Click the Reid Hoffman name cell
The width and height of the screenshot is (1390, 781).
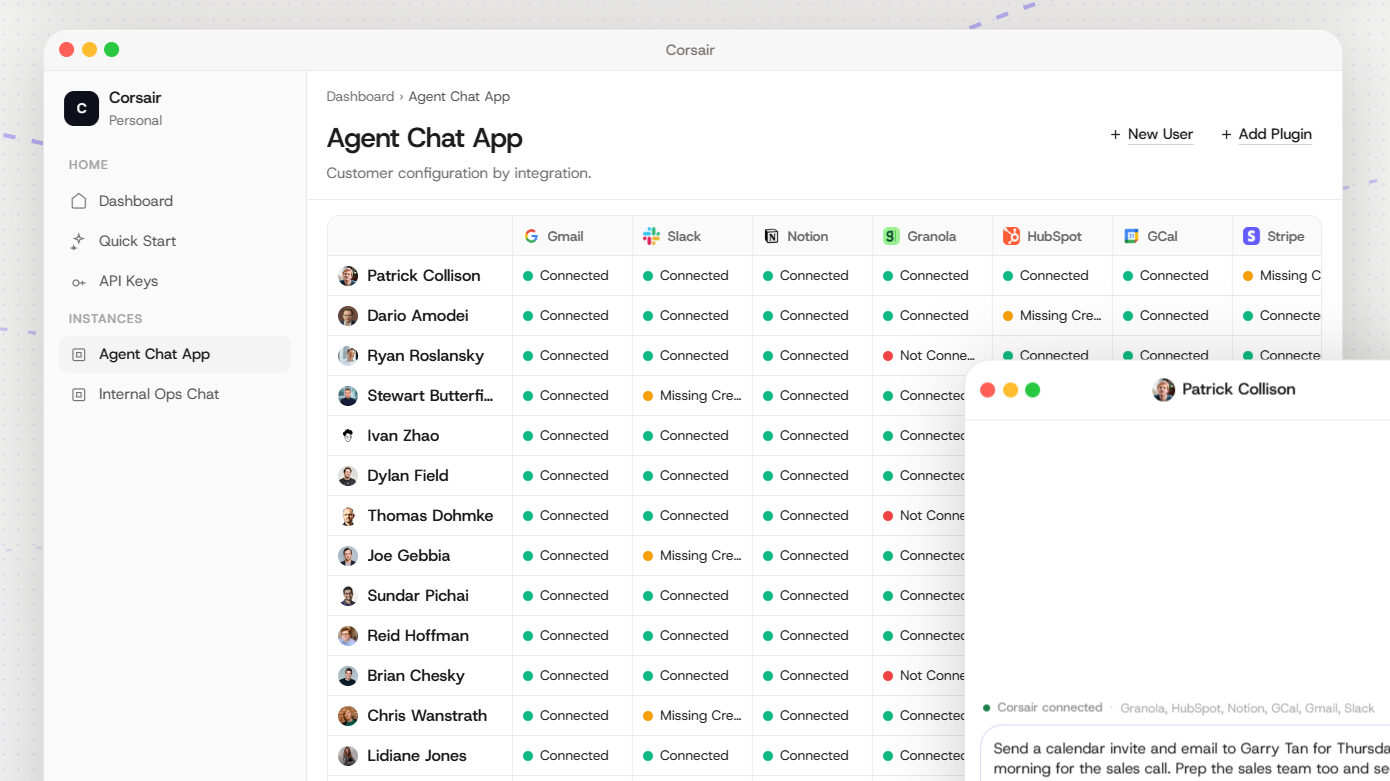pyautogui.click(x=420, y=636)
